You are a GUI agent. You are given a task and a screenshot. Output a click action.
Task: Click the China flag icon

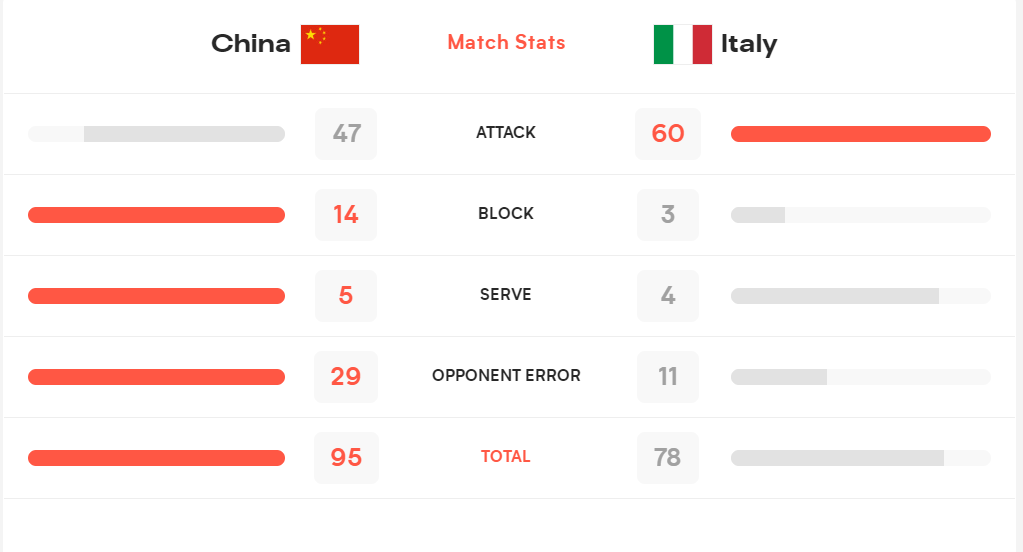[x=329, y=44]
